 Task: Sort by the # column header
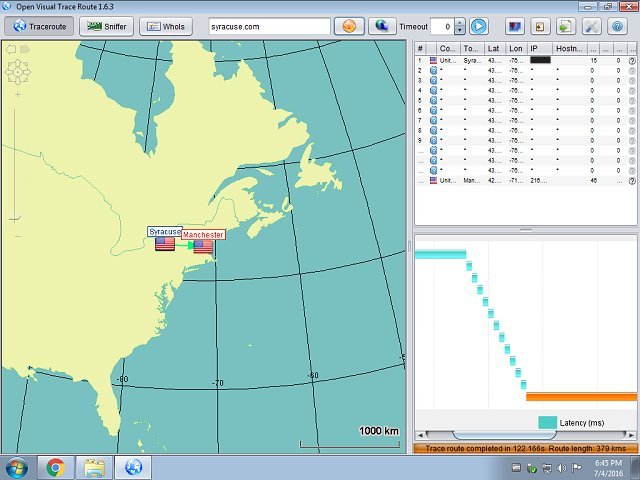click(420, 49)
